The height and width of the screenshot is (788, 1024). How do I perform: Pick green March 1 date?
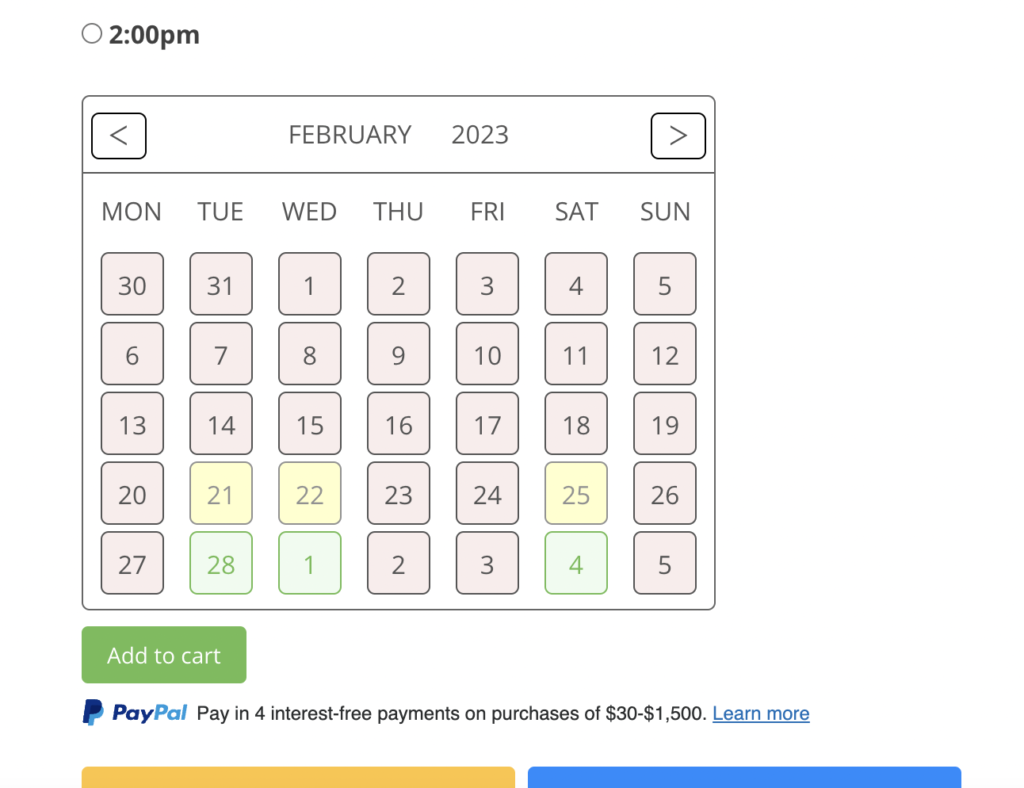point(310,563)
